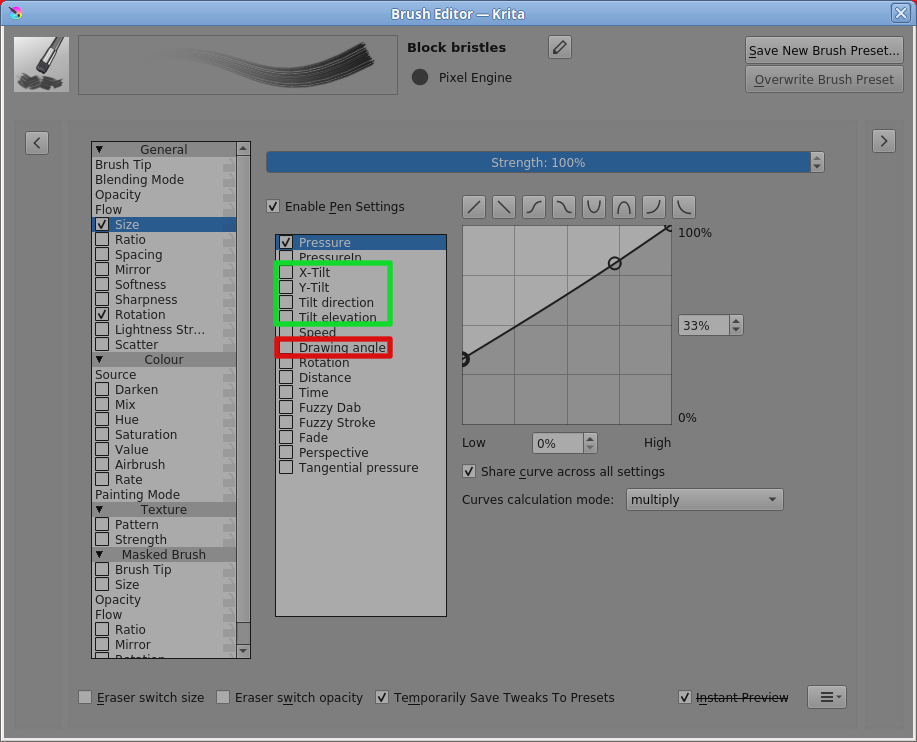Click the rename brush pencil icon
917x742 pixels.
click(x=560, y=47)
